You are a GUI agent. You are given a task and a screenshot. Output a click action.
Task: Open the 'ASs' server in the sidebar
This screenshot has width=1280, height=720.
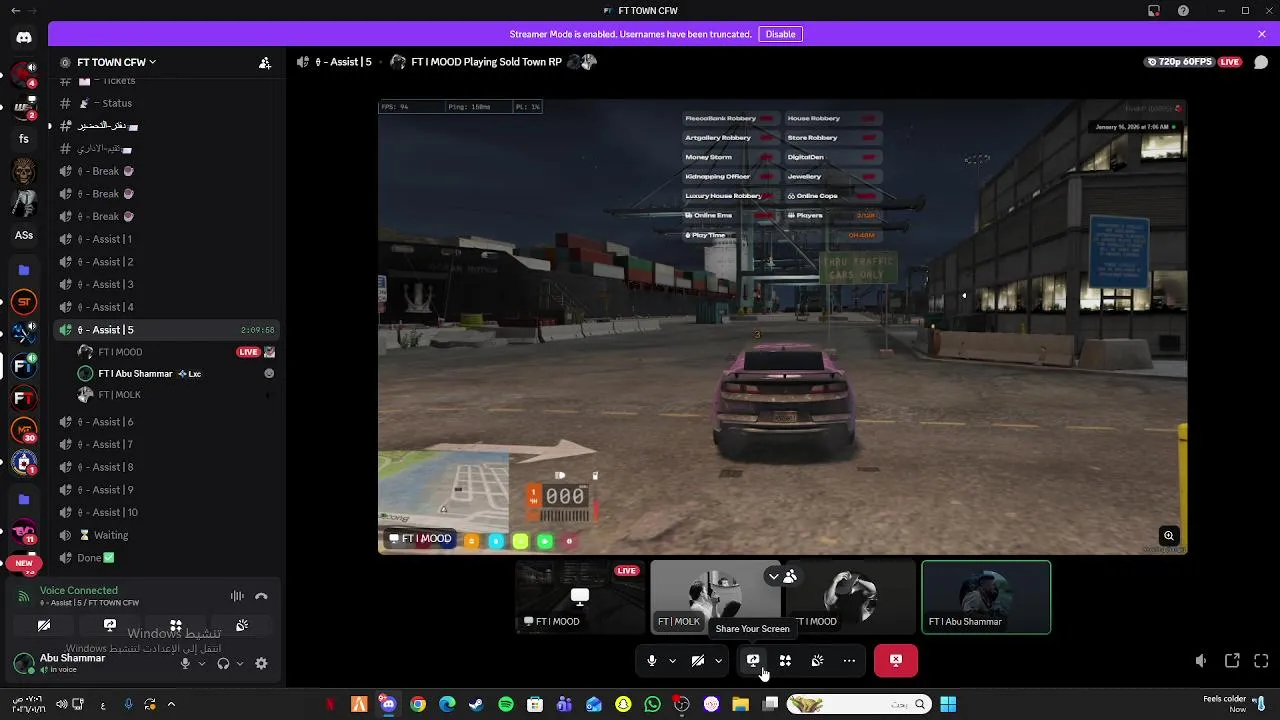click(24, 236)
